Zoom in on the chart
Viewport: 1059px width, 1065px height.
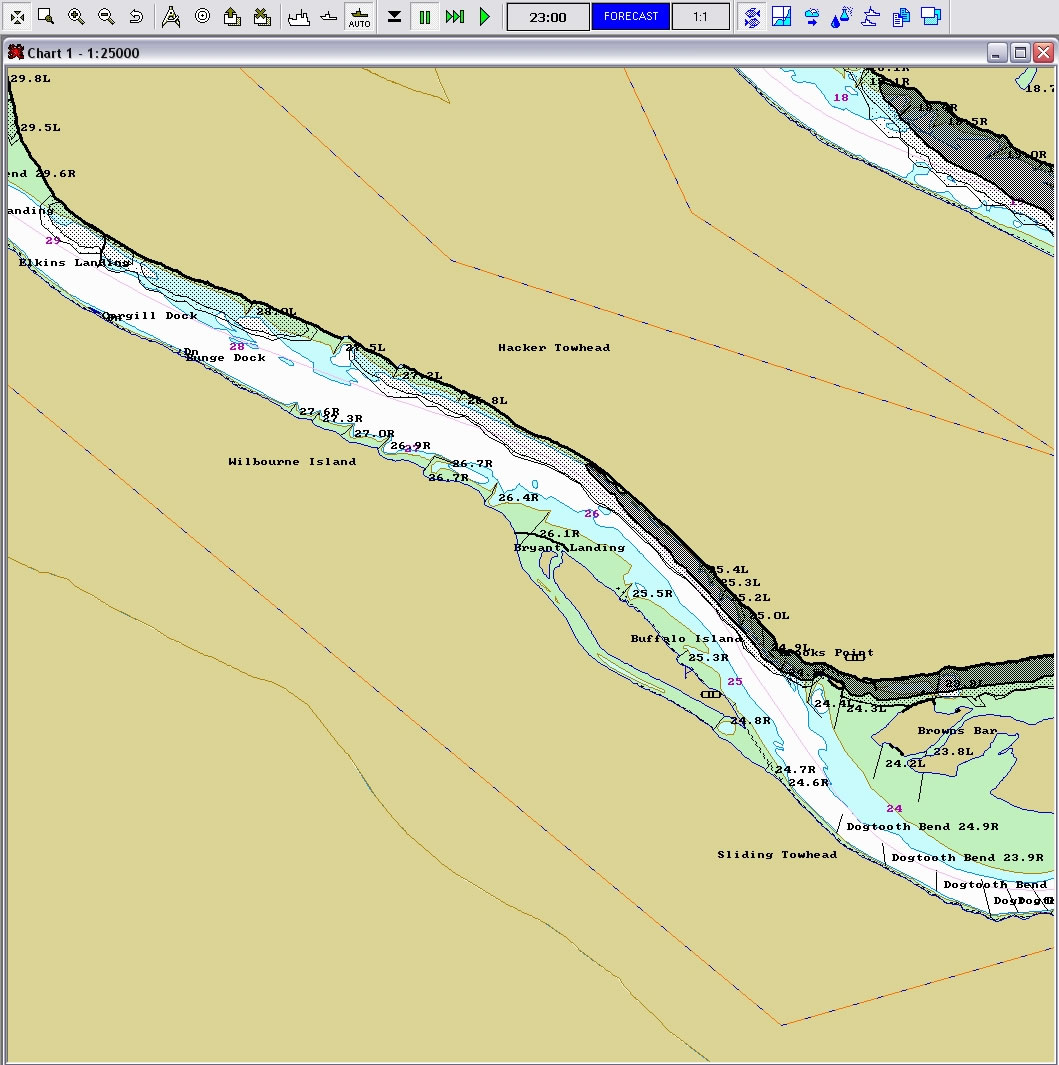(x=76, y=16)
